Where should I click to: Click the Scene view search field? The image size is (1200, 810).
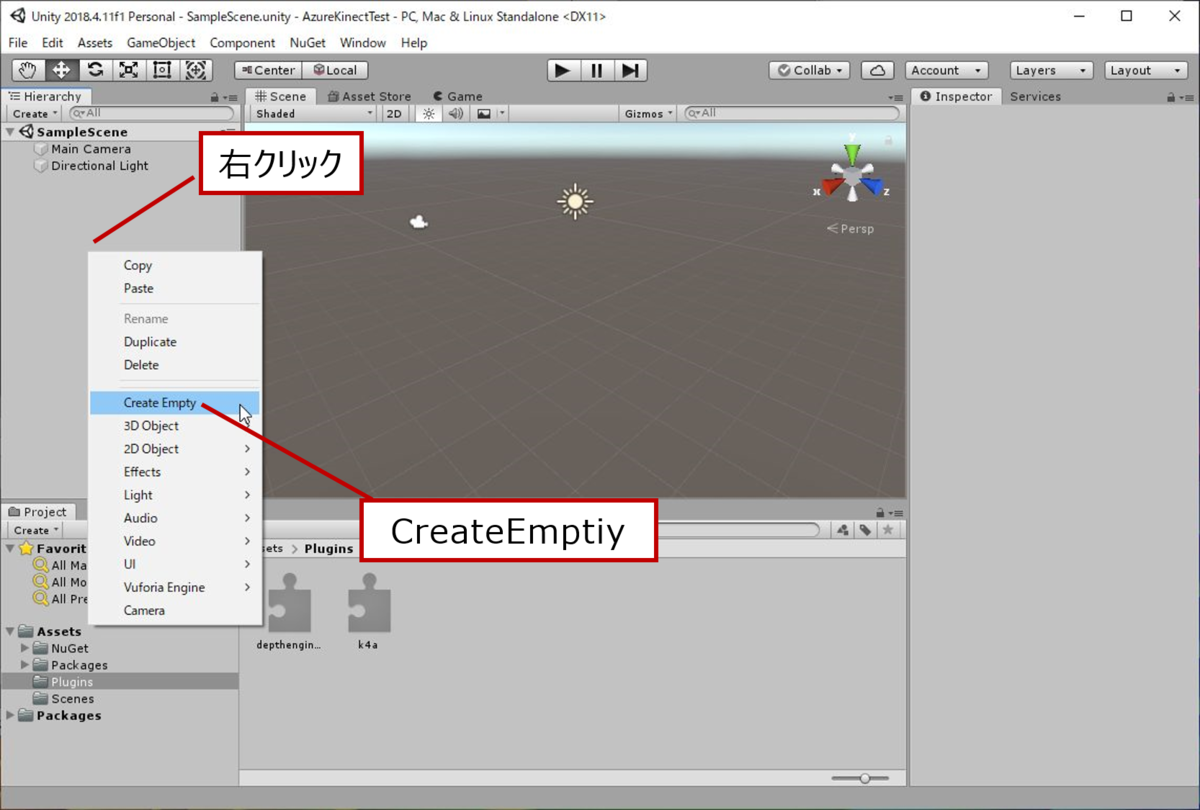tap(791, 114)
